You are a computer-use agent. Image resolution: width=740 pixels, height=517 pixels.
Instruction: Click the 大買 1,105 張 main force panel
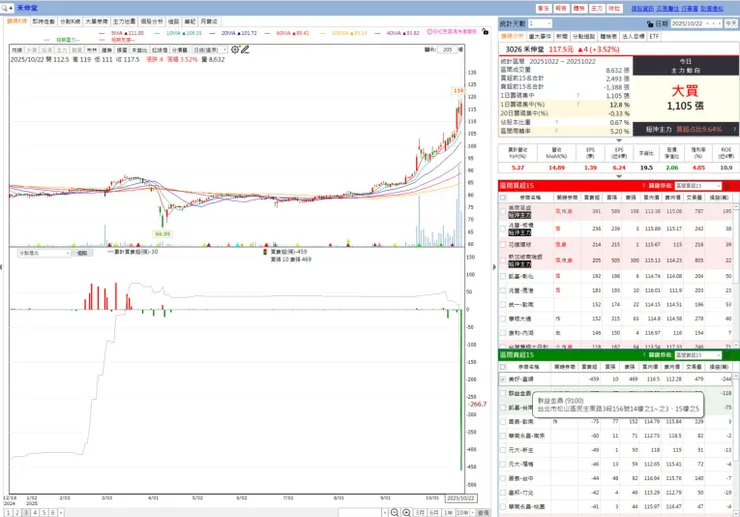pyautogui.click(x=685, y=97)
